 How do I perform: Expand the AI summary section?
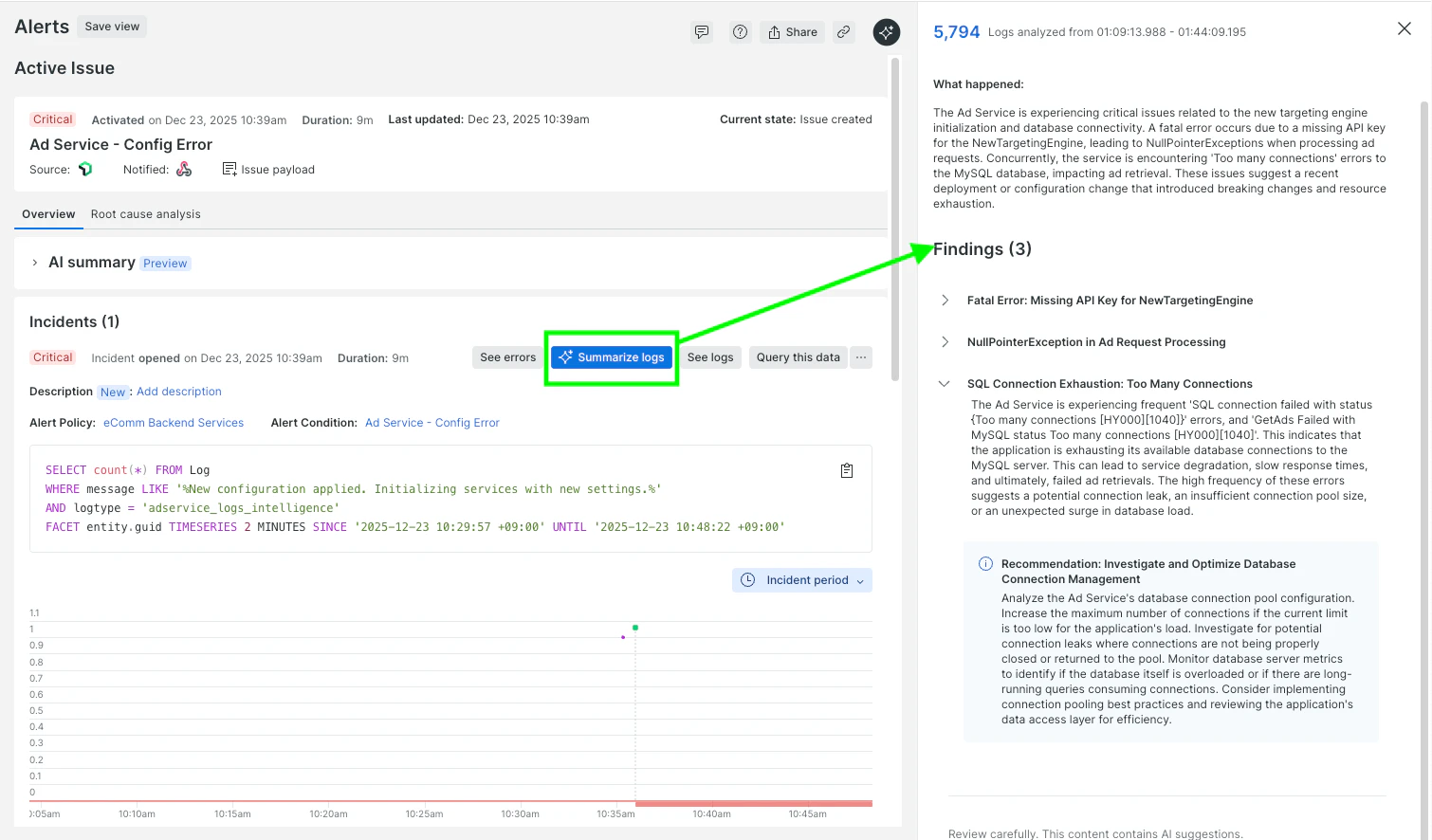tap(35, 263)
